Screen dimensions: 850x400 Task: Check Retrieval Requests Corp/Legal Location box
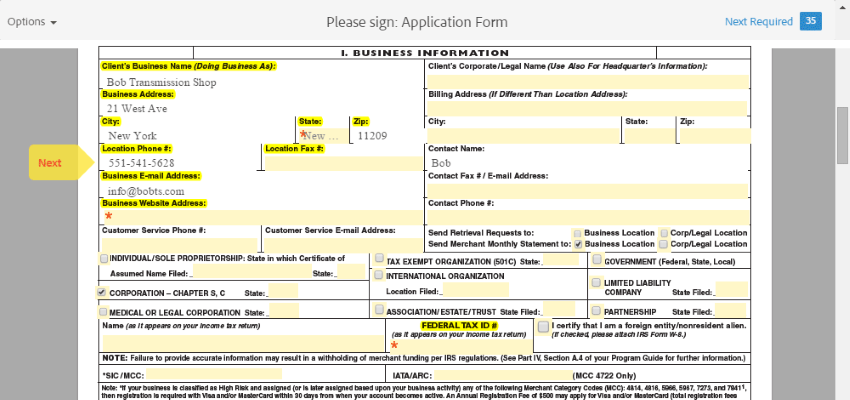[664, 233]
